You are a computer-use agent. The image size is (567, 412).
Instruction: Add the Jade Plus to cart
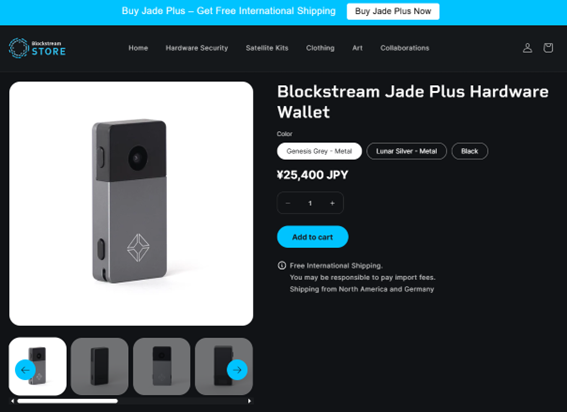coord(312,237)
